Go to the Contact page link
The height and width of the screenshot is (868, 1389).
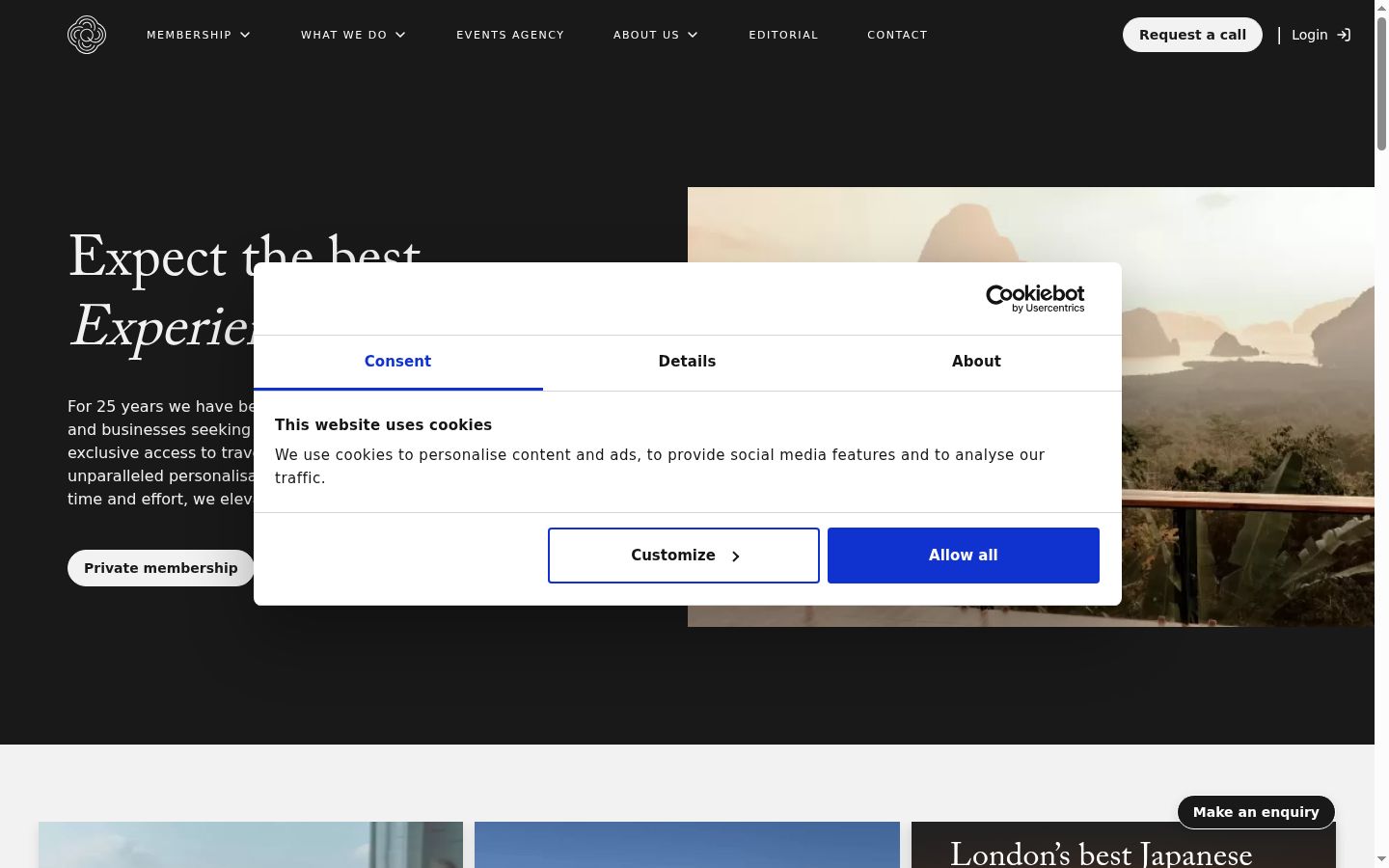pyautogui.click(x=897, y=35)
